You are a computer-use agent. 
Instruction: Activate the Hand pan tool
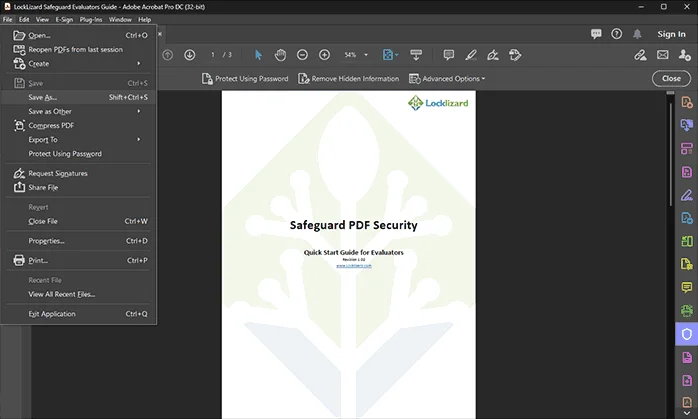pyautogui.click(x=281, y=54)
